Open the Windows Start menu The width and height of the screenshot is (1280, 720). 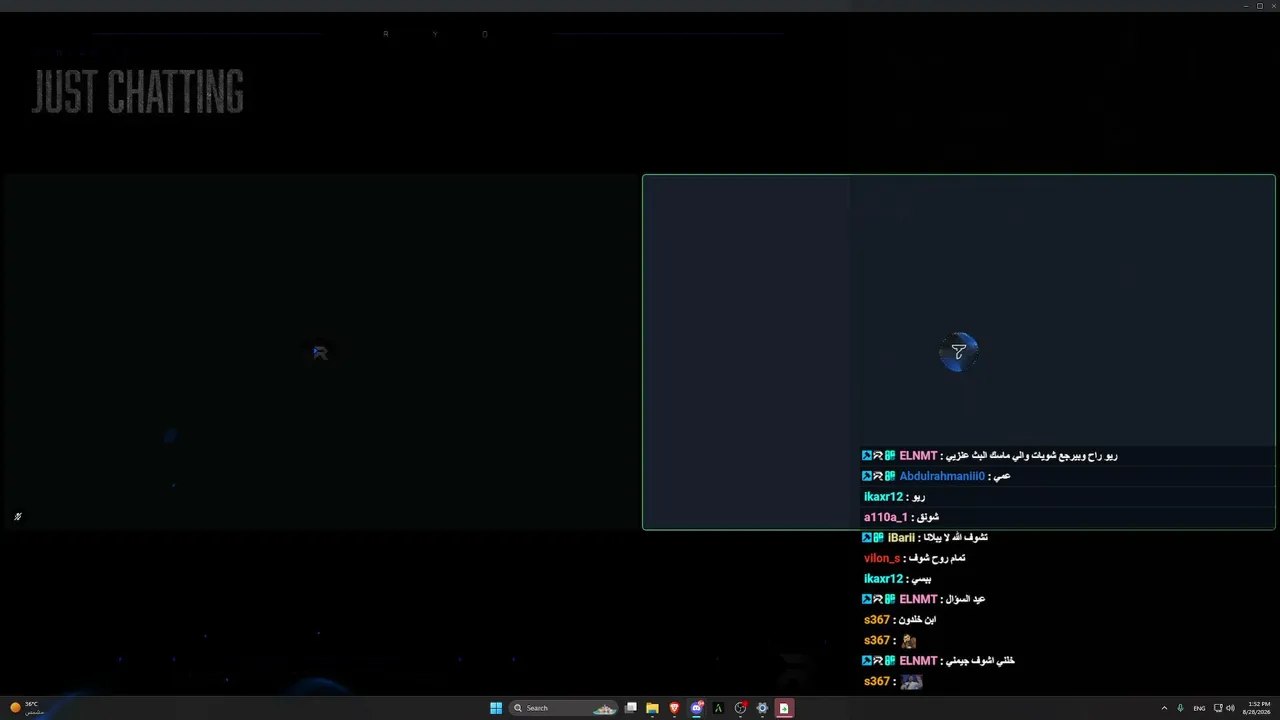coord(496,708)
